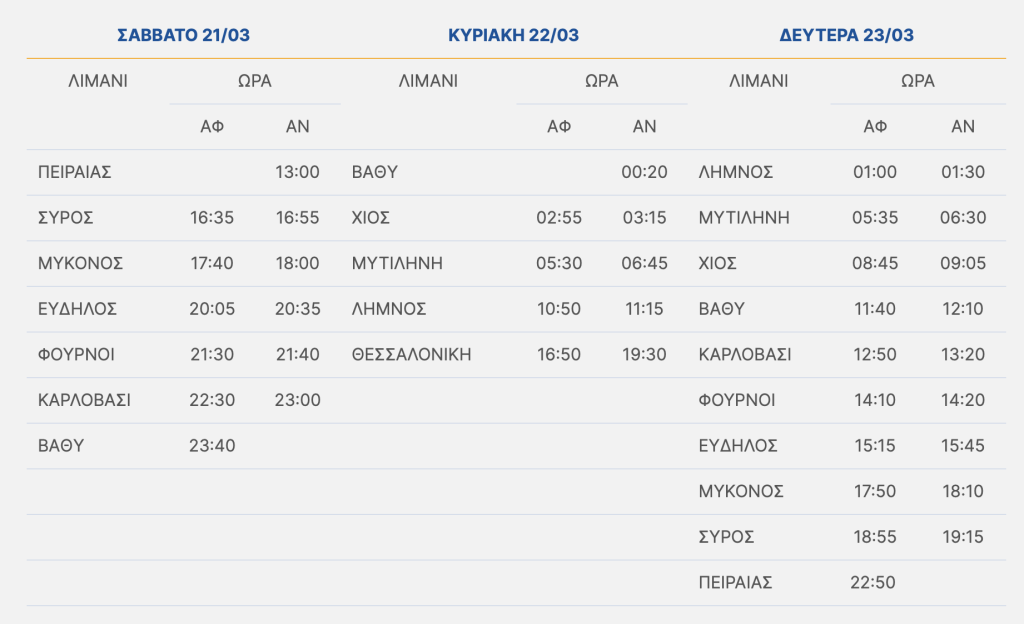Viewport: 1024px width, 624px height.
Task: Select the 16:50 arrival at ΘΕΣΣΑΛΟΝΙΚΗ
Action: pyautogui.click(x=559, y=354)
